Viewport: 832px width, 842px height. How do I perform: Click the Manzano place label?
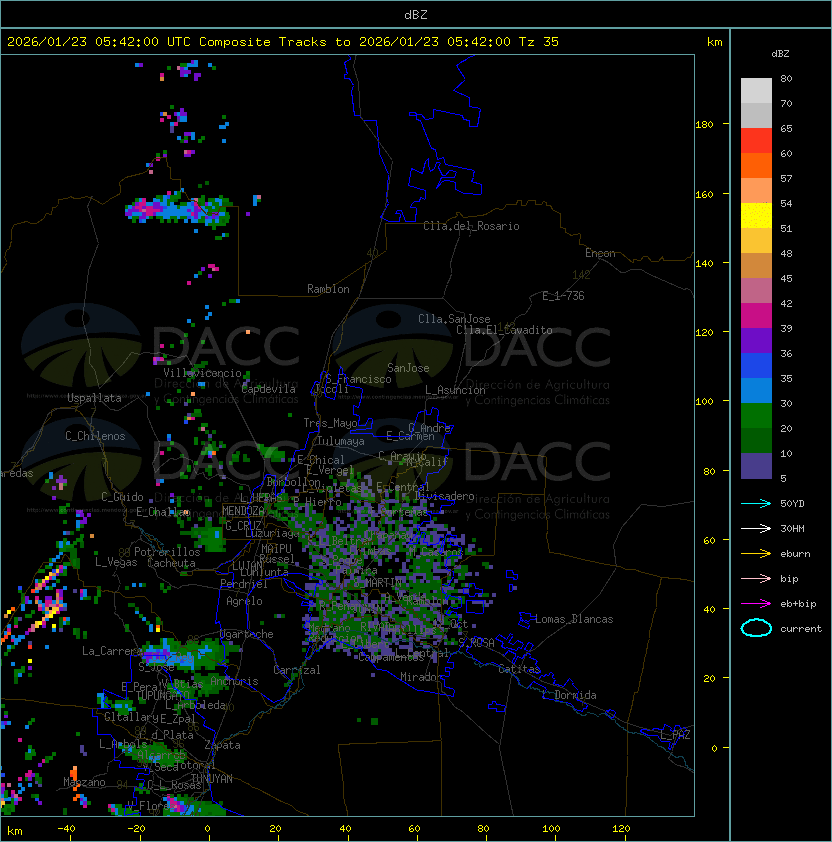point(84,782)
